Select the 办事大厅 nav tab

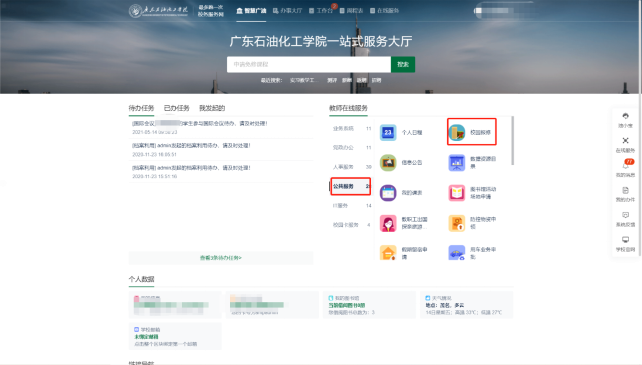click(x=287, y=11)
